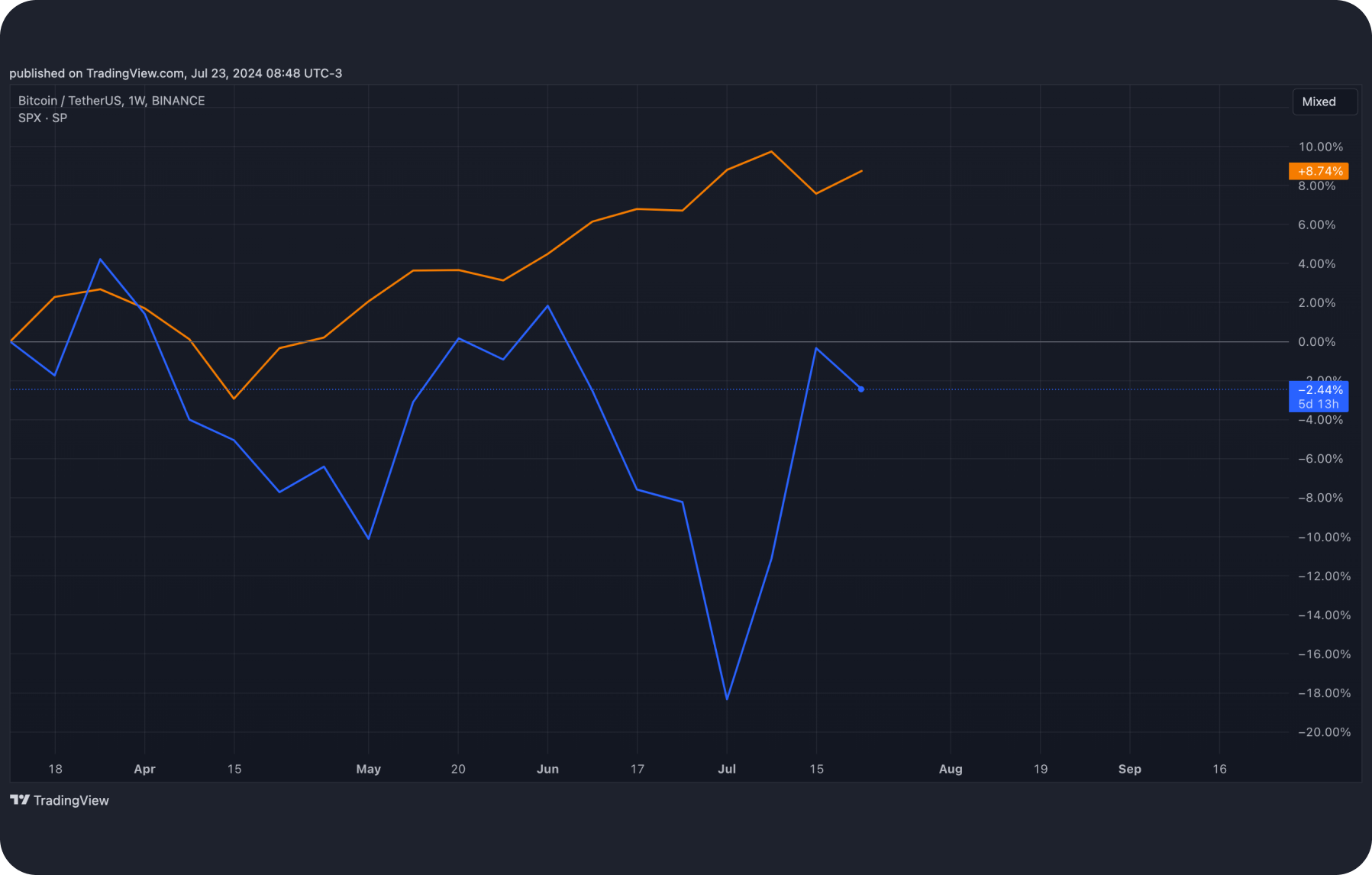
Task: Click the Bitcoin line's lowest point near −18%
Action: 727,699
